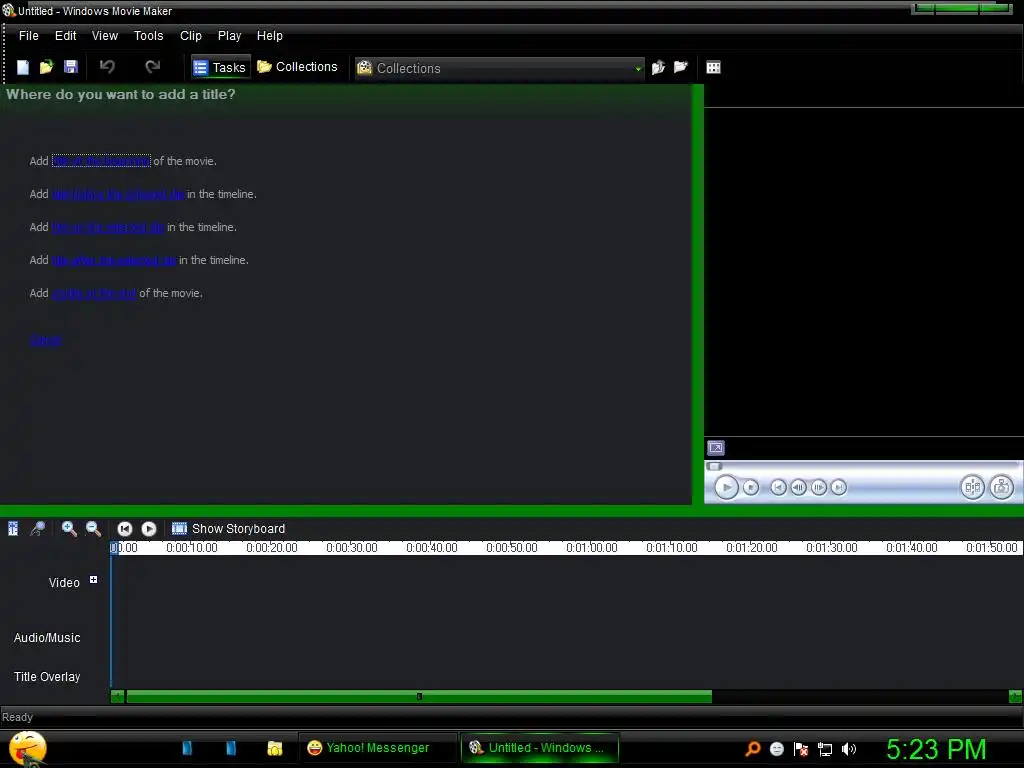Click Untitled - Windows Movie Maker taskbar button
The height and width of the screenshot is (768, 1024).
(x=539, y=748)
